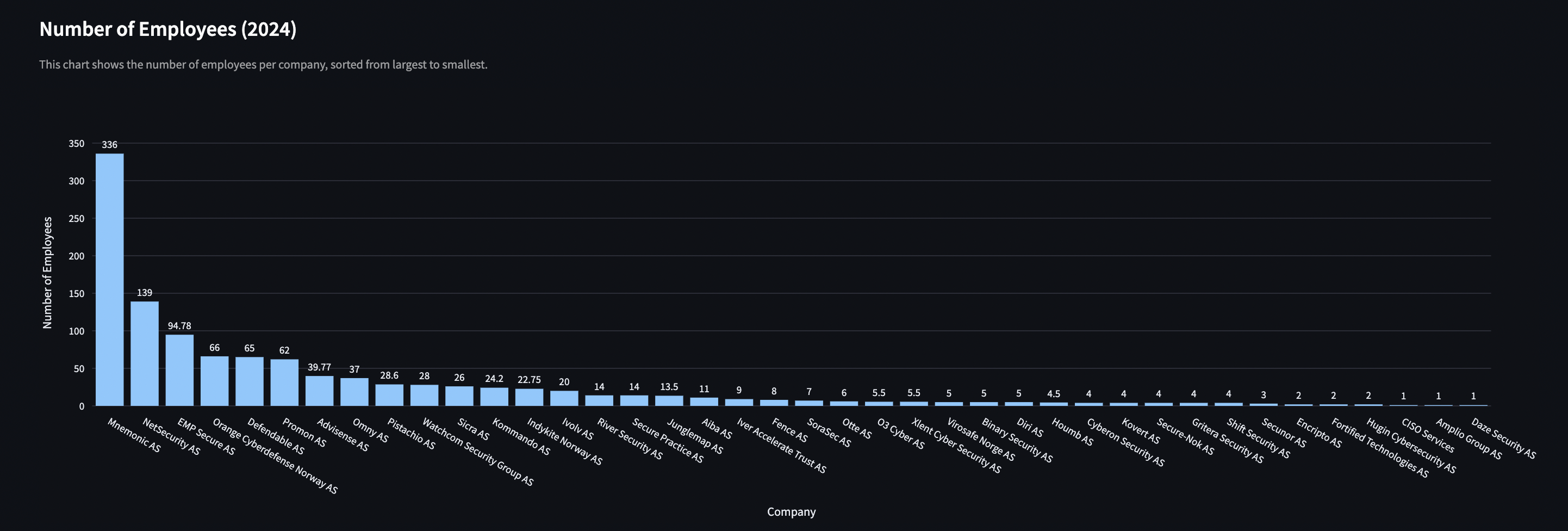1568x531 pixels.
Task: Click the 'Kovert AS' axis label
Action: tap(1141, 430)
